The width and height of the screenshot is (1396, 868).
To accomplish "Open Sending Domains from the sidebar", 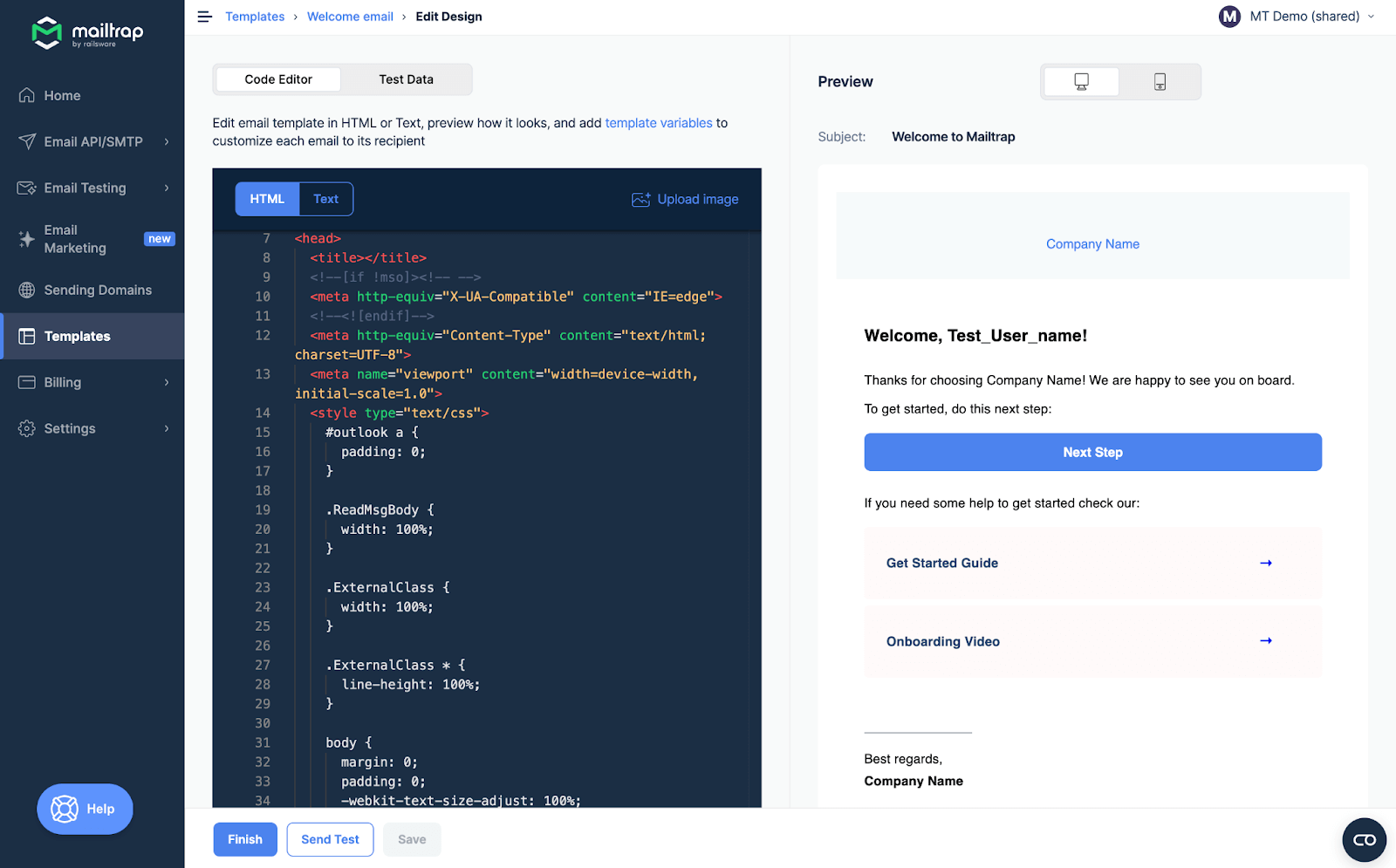I will click(x=98, y=290).
